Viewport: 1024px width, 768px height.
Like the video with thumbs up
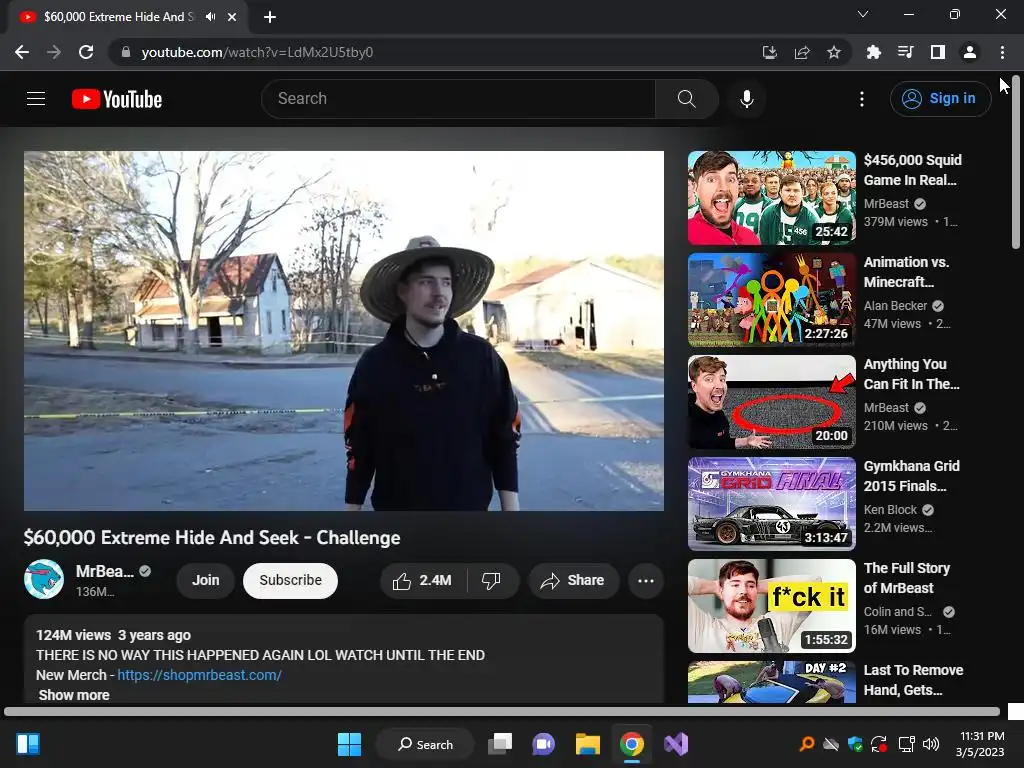point(423,581)
